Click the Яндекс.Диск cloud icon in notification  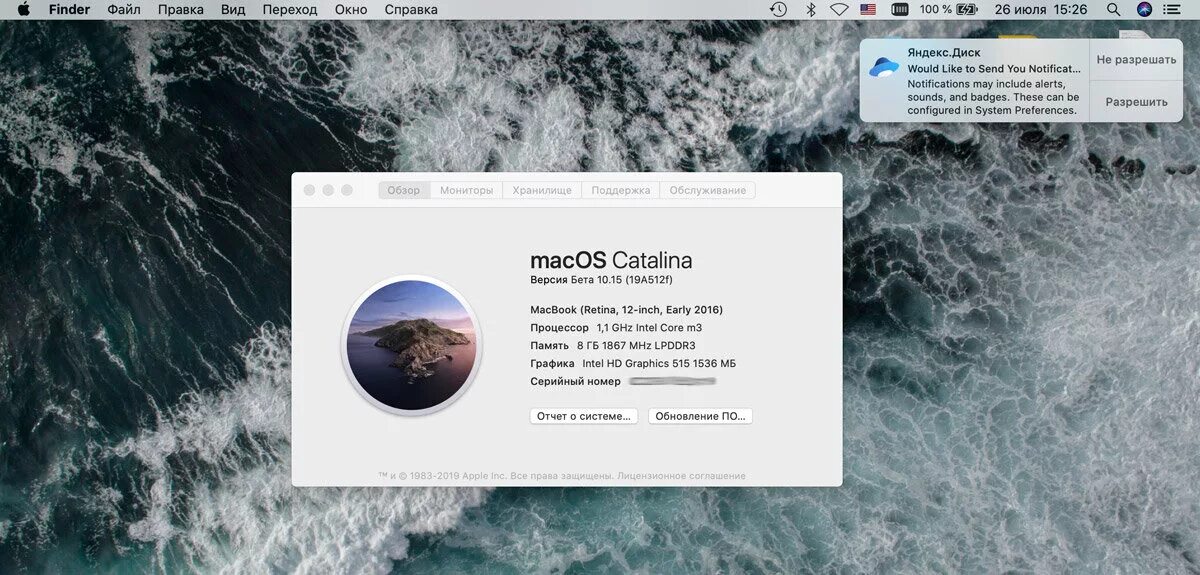(884, 67)
